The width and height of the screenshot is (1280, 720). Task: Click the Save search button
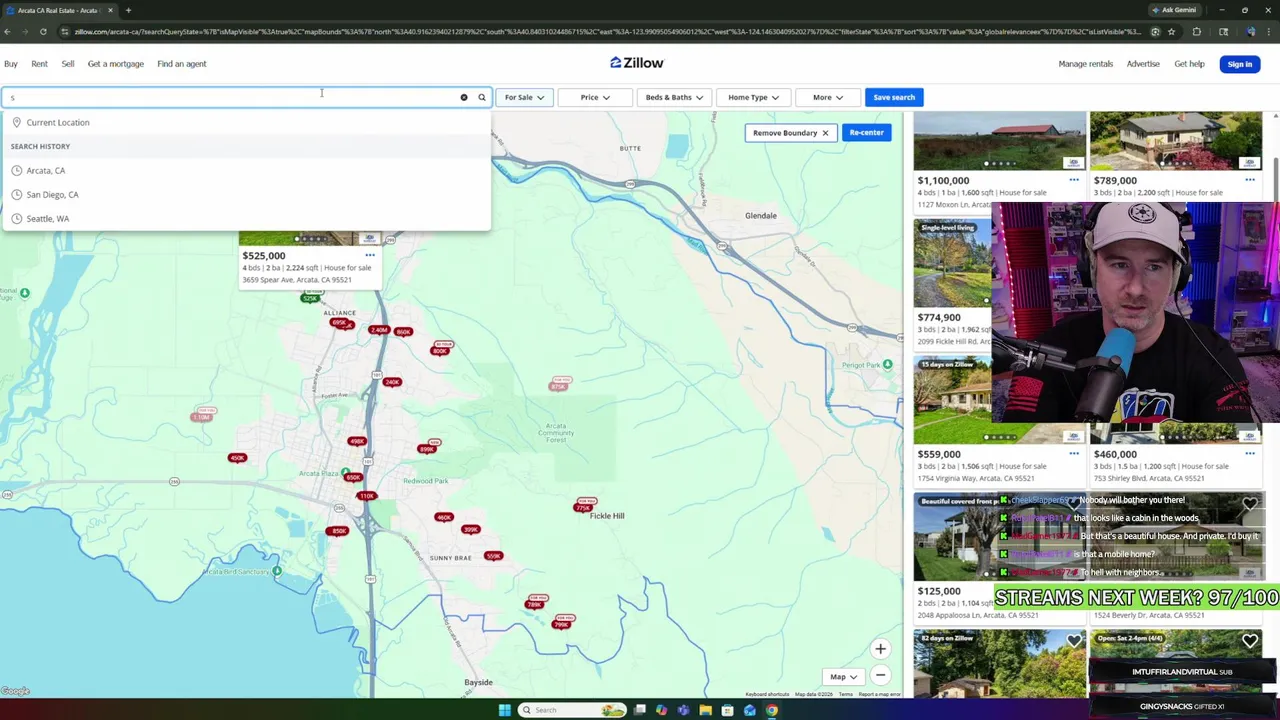[893, 97]
